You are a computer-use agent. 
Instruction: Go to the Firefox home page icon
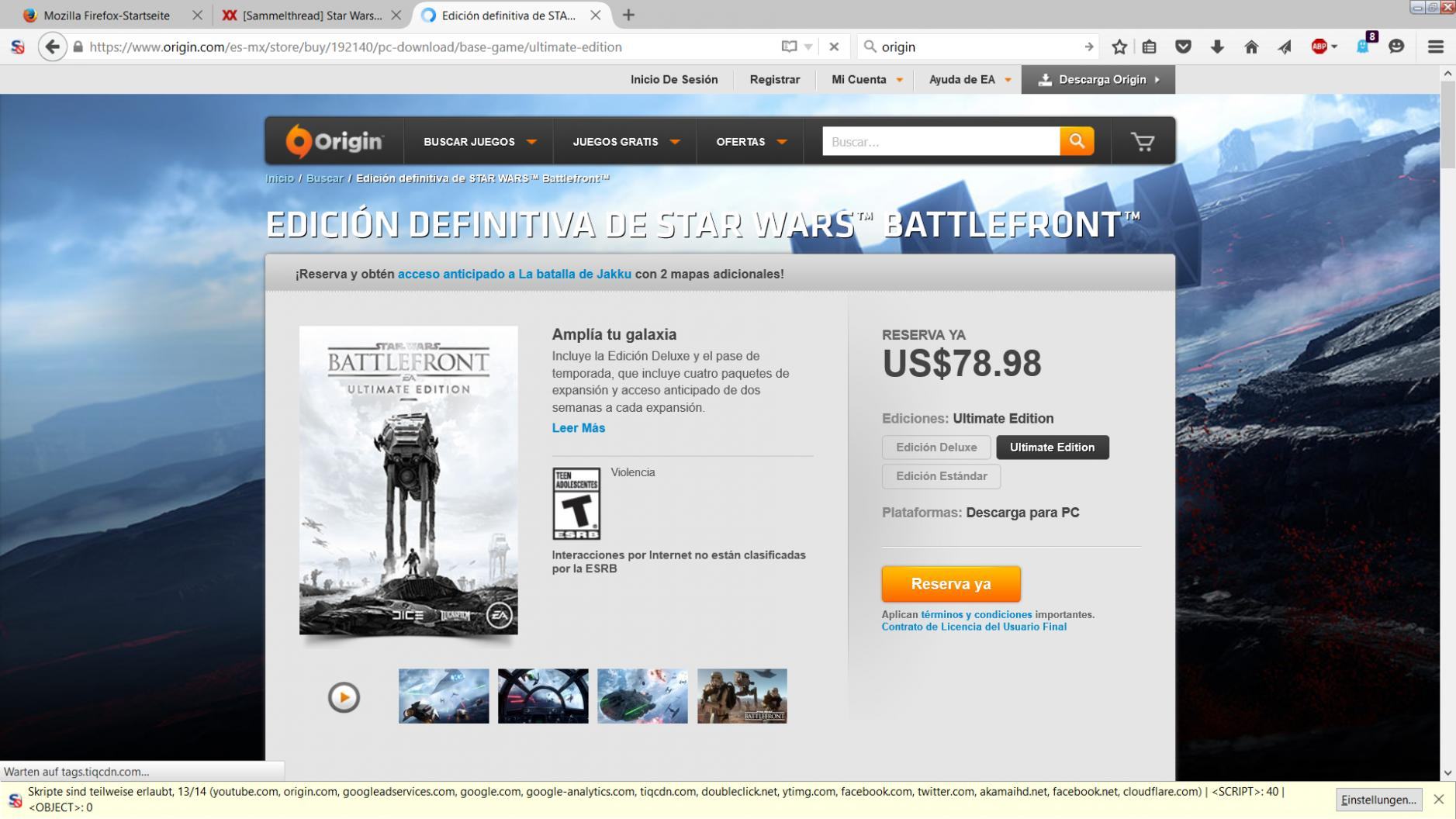(x=1251, y=47)
